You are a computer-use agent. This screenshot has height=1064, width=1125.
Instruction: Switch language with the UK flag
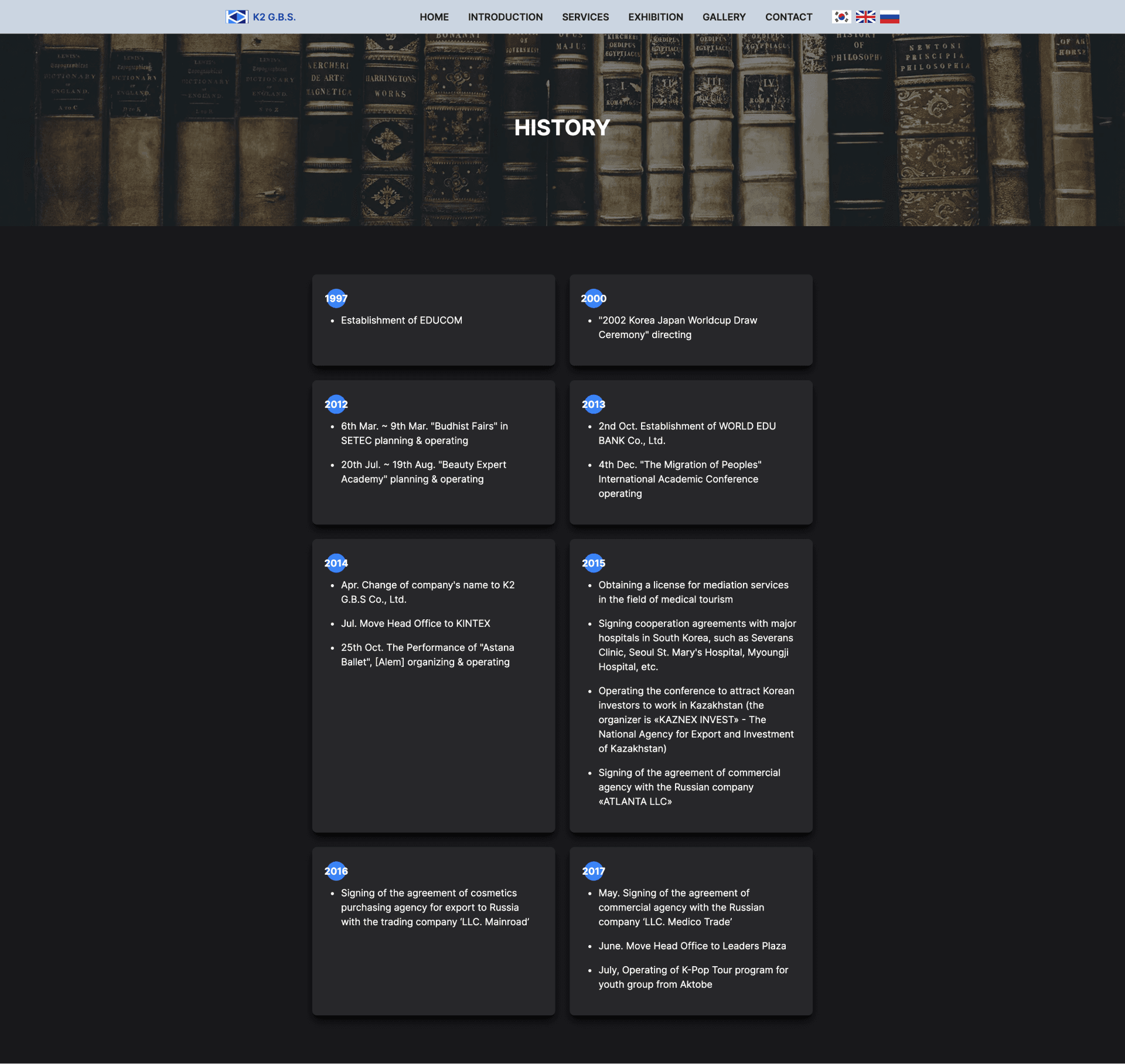pos(865,17)
